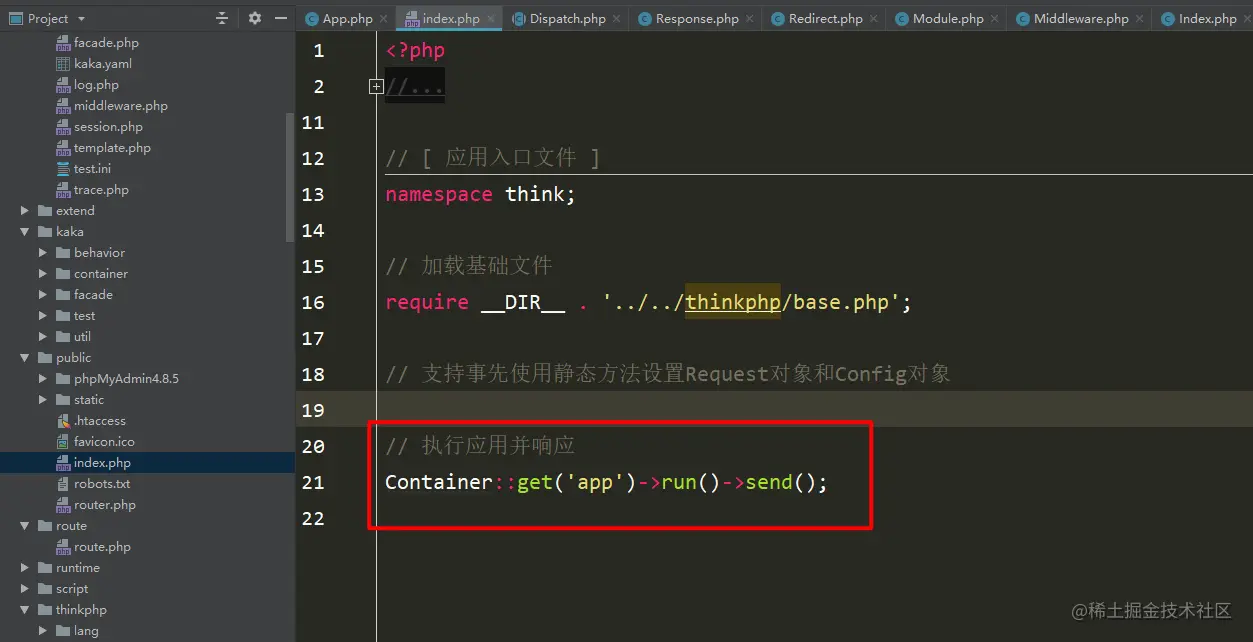The width and height of the screenshot is (1253, 642).
Task: Click the Container::get('app') code line
Action: (x=606, y=482)
